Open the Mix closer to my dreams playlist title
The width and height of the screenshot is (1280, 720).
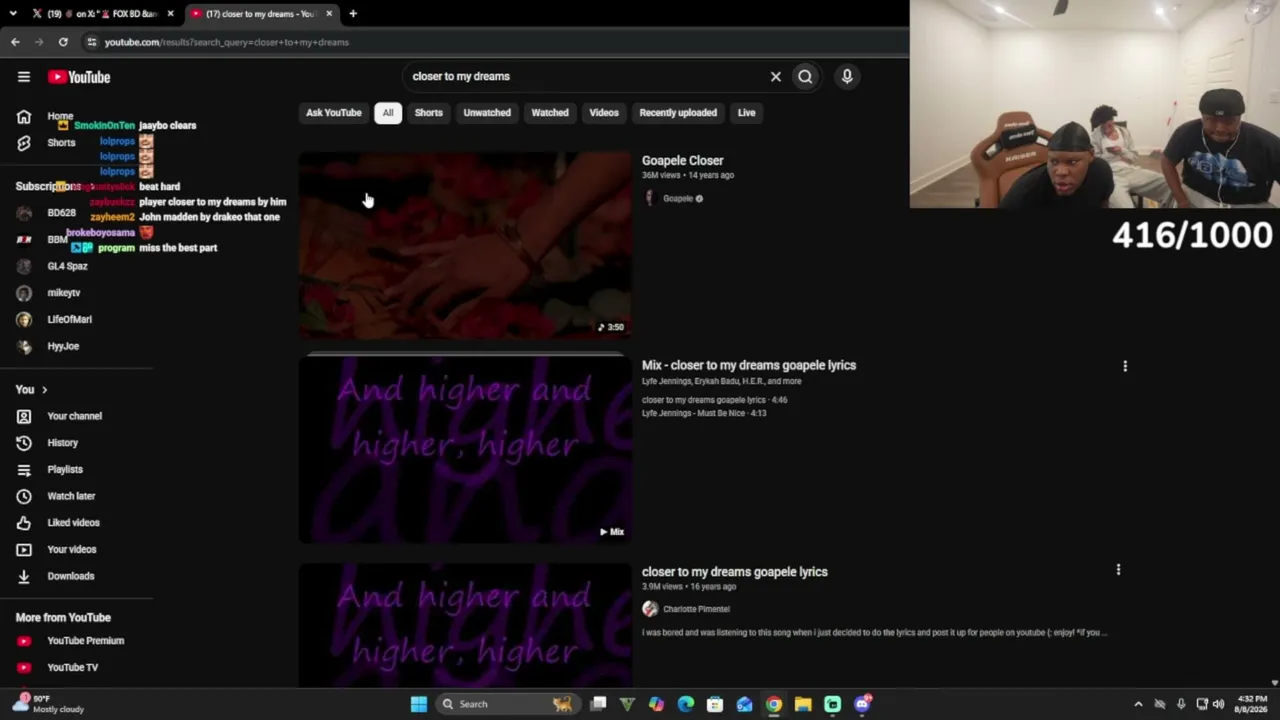pos(749,365)
